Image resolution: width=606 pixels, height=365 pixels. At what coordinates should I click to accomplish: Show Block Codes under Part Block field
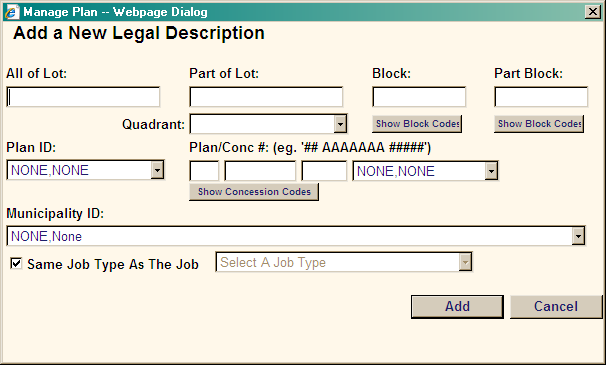click(539, 124)
